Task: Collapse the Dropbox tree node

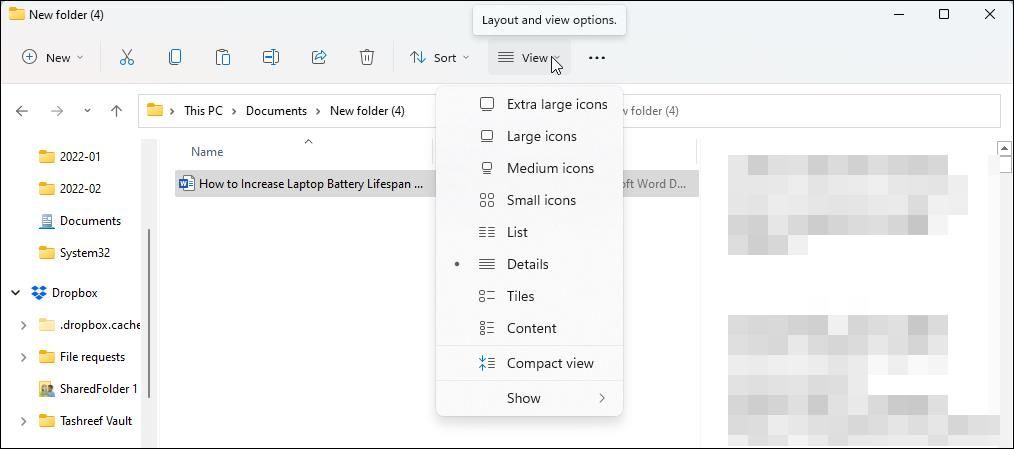Action: 16,293
